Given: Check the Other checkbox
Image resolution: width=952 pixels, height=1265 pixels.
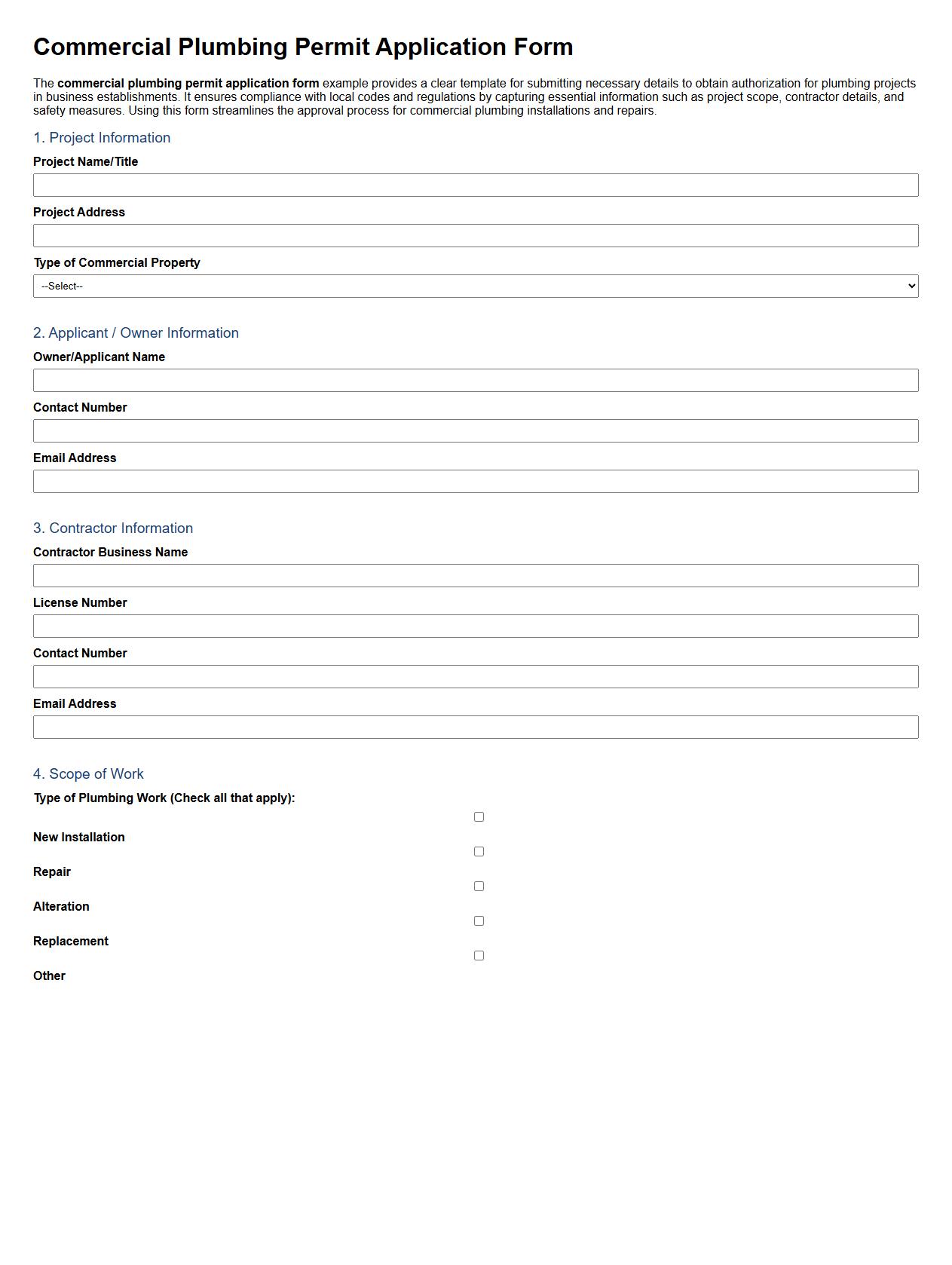Looking at the screenshot, I should pos(477,954).
